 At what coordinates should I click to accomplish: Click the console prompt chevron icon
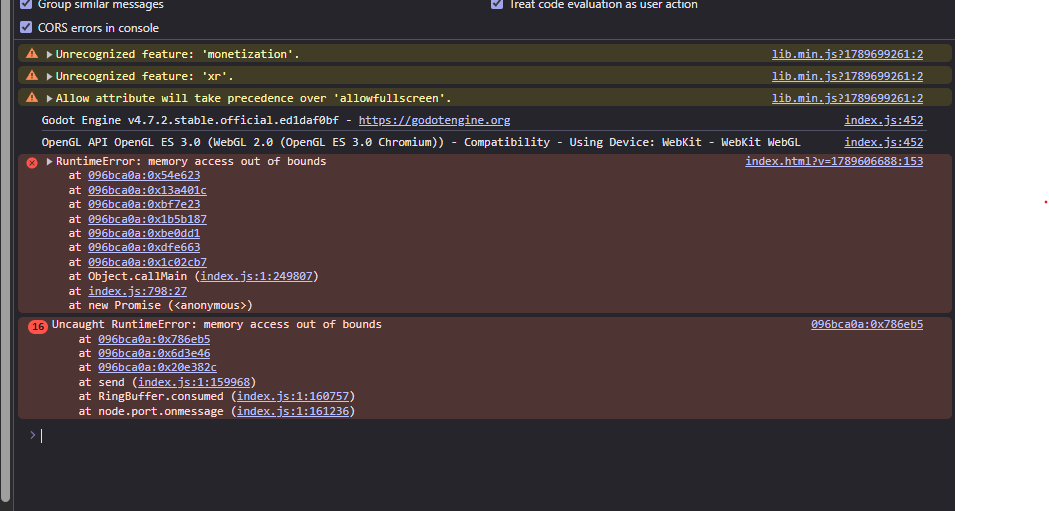tap(32, 435)
